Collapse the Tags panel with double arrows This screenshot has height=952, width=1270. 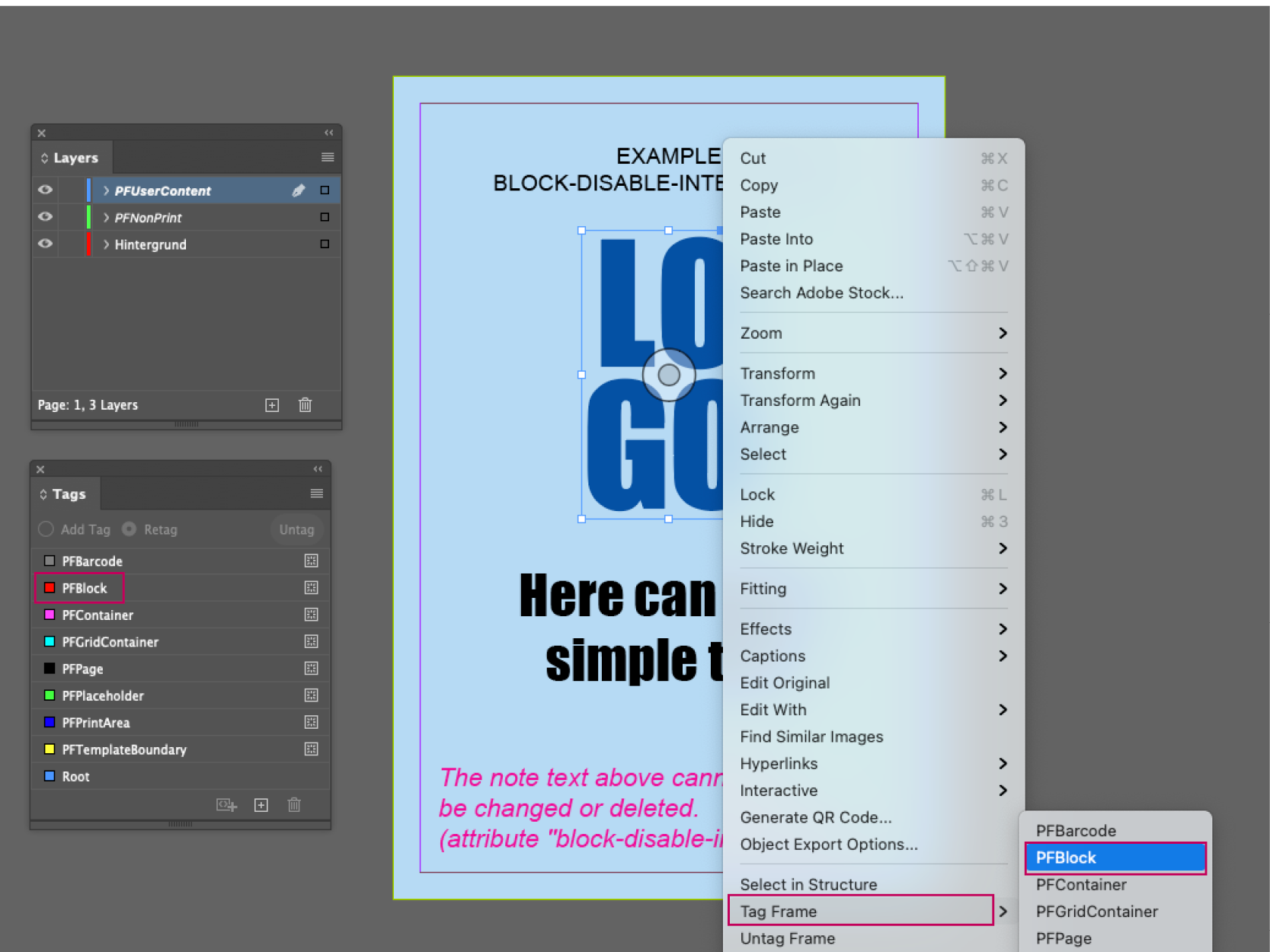(318, 469)
